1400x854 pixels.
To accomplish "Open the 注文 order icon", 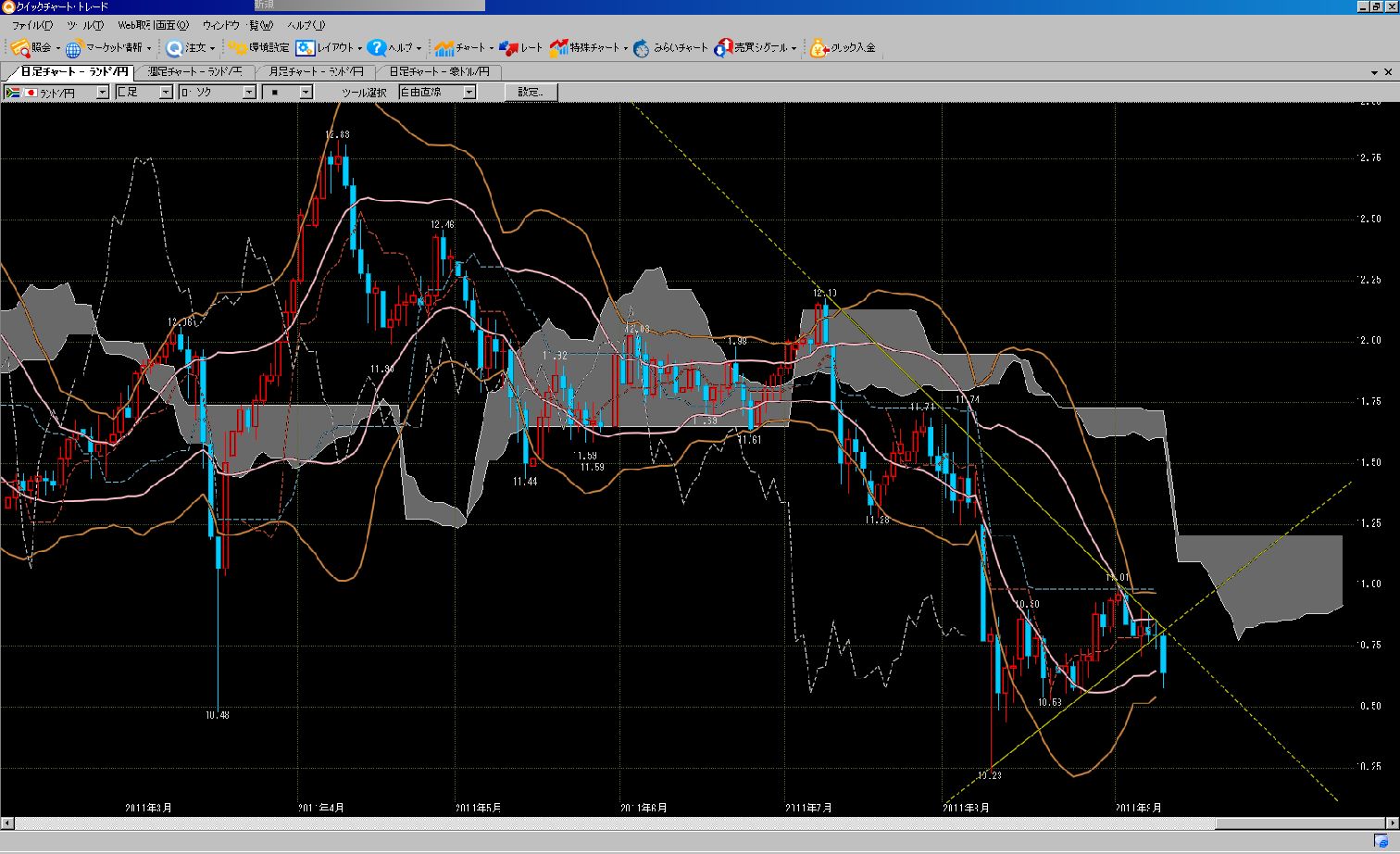I will tap(174, 48).
